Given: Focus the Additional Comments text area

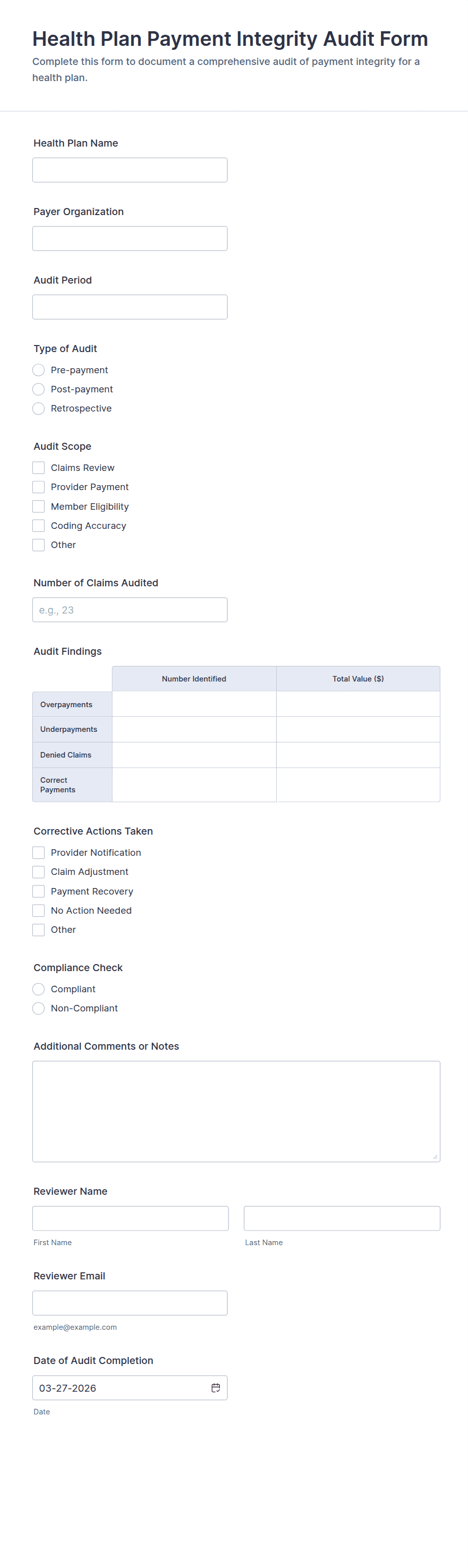Looking at the screenshot, I should point(237,1112).
